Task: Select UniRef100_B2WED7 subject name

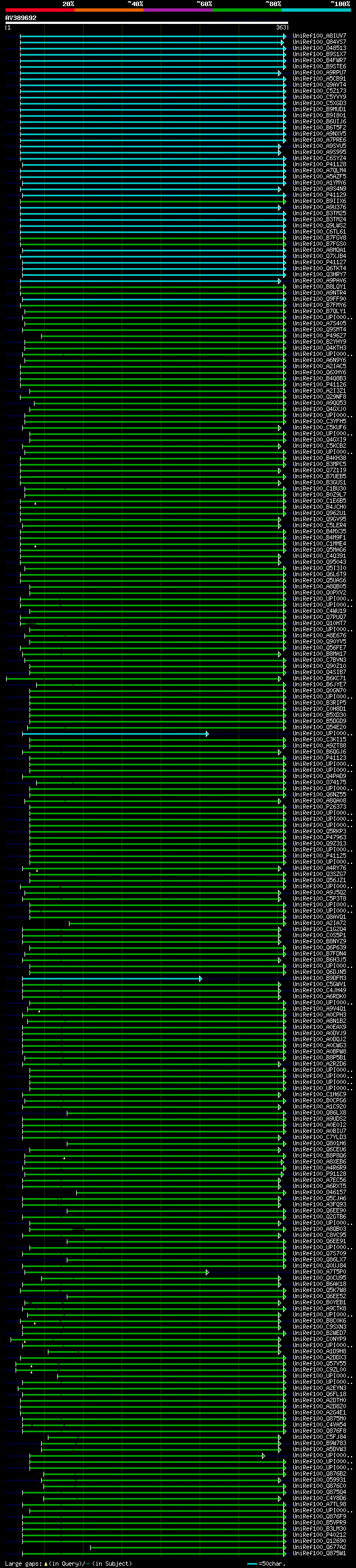Action: 319,1333
